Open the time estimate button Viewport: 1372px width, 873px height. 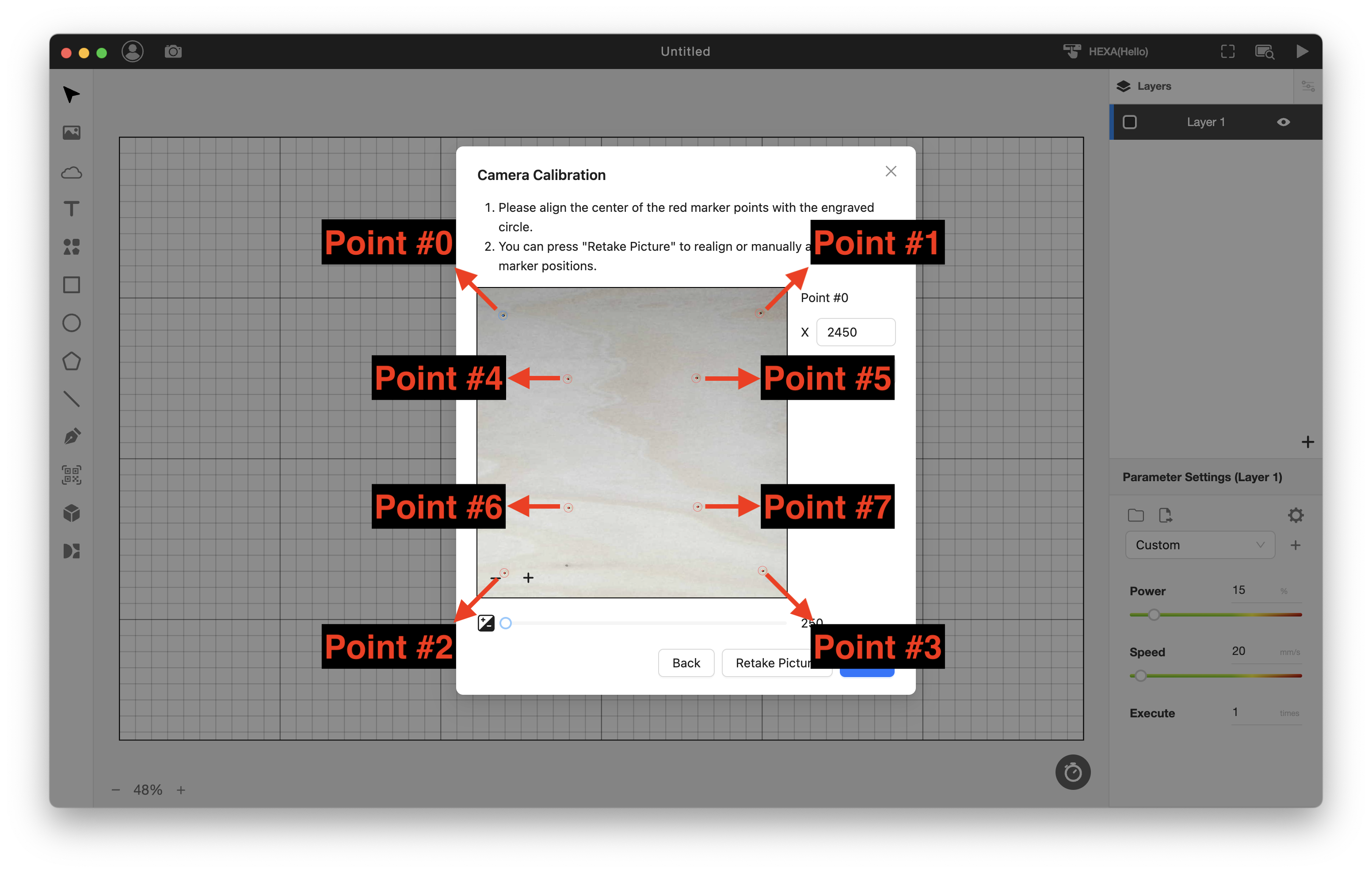tap(1072, 772)
